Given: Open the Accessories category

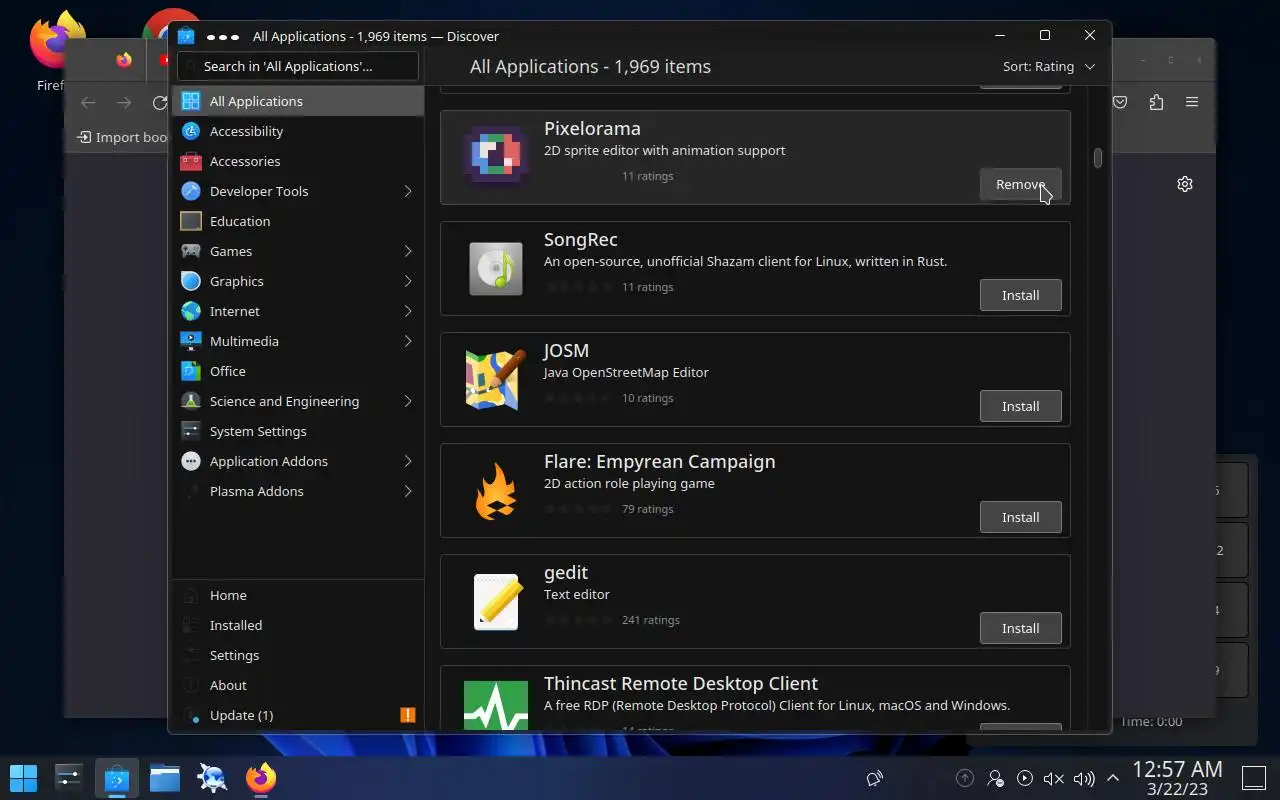Looking at the screenshot, I should (298, 161).
